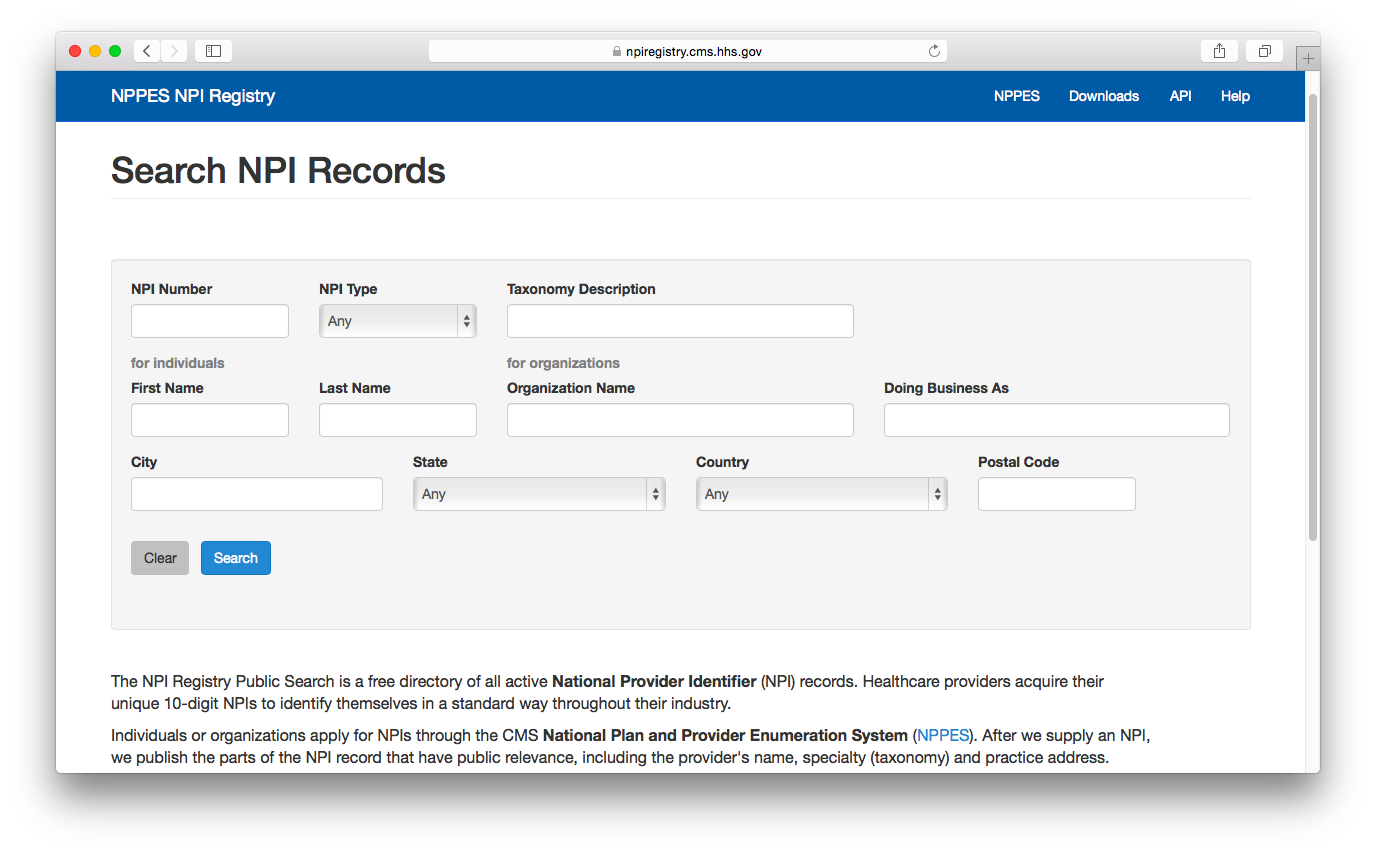Open the browser sidebar panel
Image resolution: width=1376 pixels, height=853 pixels.
[x=213, y=50]
